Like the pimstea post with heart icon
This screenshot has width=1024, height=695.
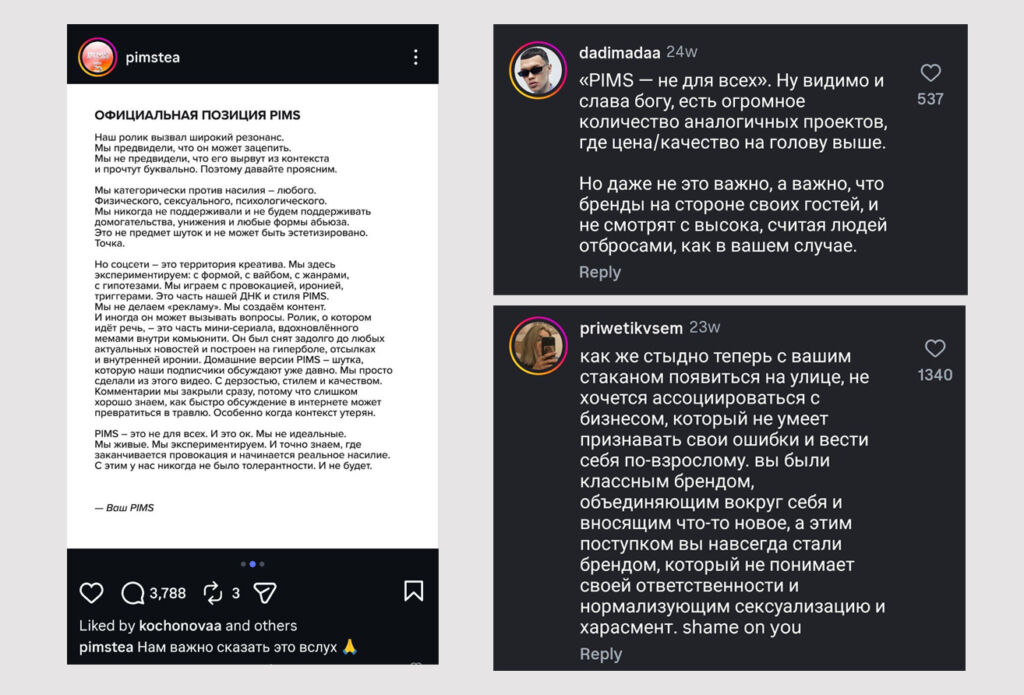91,593
